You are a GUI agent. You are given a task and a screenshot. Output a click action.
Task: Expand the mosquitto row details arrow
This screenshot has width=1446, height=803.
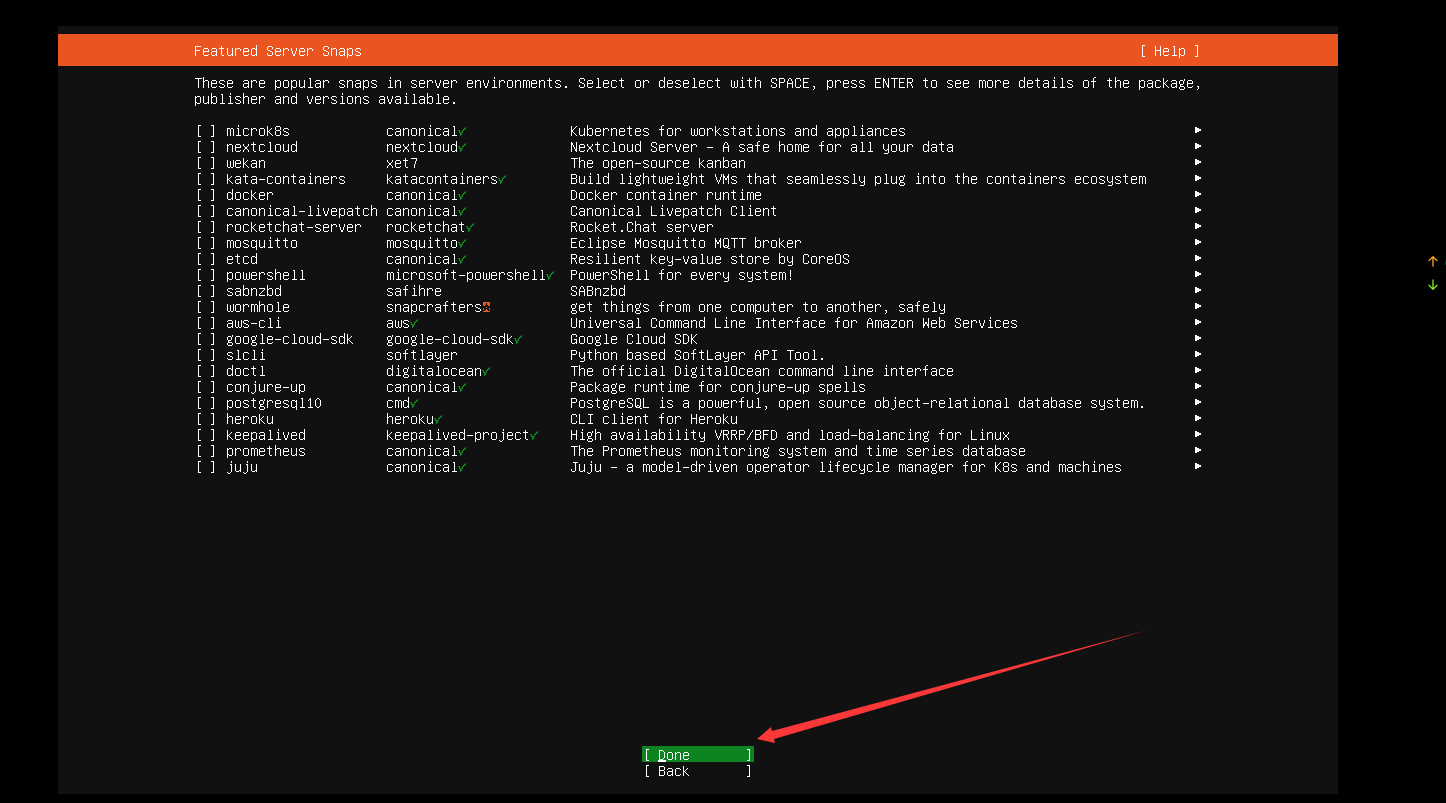point(1198,242)
